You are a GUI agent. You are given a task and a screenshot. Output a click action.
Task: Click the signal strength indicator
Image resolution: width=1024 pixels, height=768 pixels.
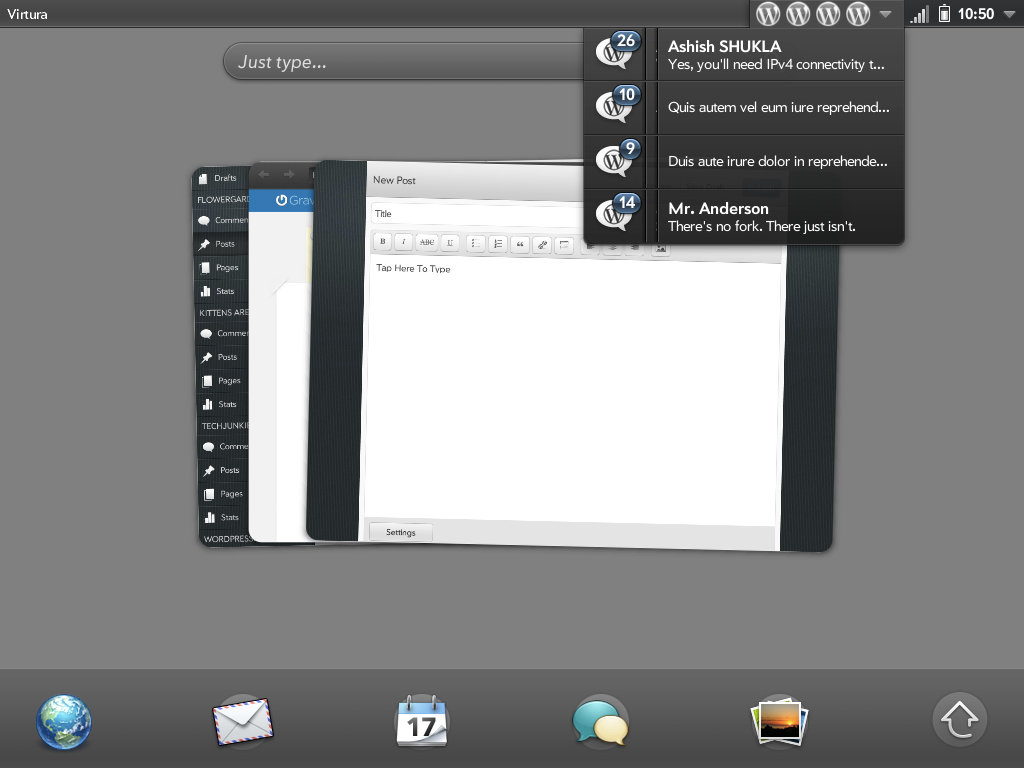coord(920,14)
